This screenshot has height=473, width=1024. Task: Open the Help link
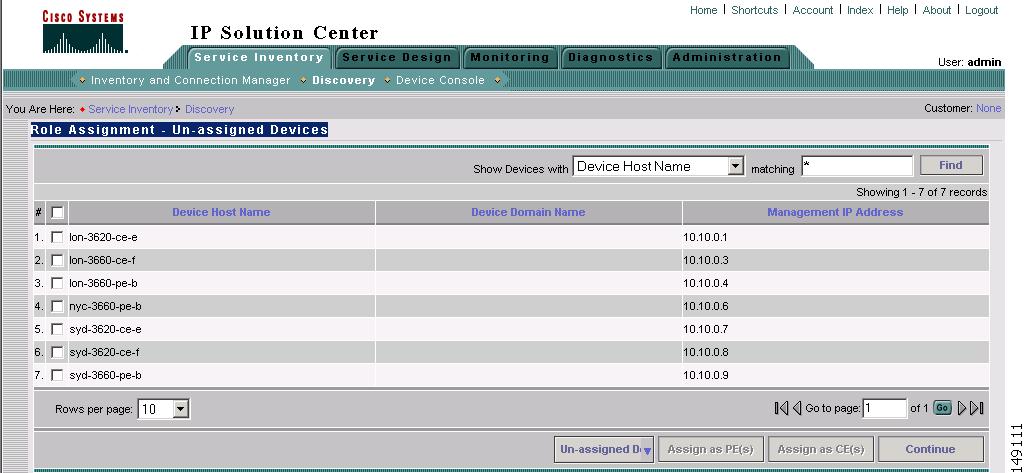pos(897,10)
